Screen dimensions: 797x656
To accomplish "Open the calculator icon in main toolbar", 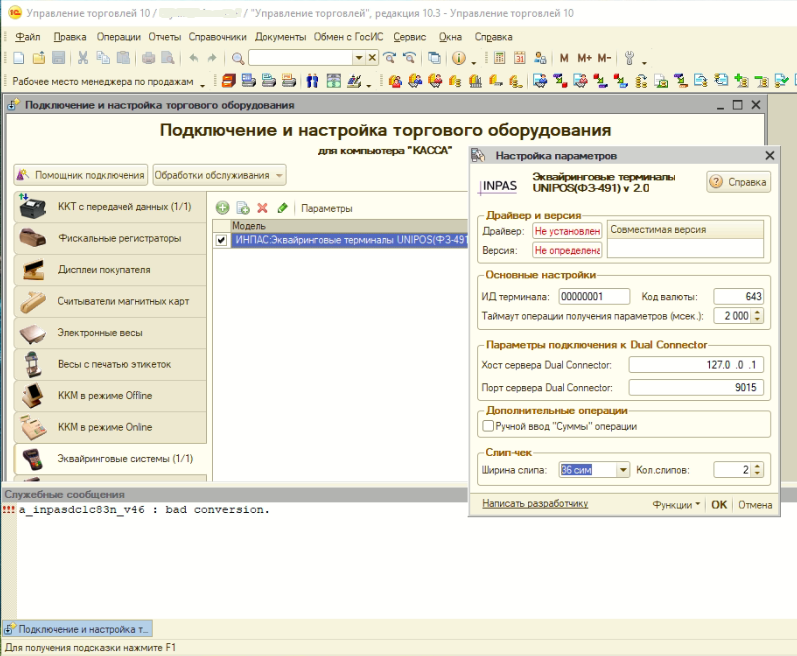I will 499,59.
